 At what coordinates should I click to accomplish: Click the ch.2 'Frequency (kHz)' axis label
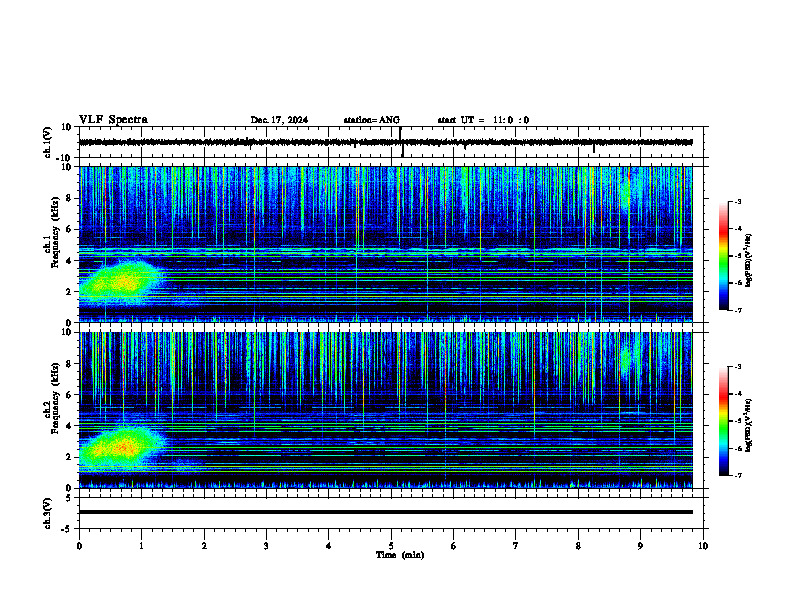(55, 398)
